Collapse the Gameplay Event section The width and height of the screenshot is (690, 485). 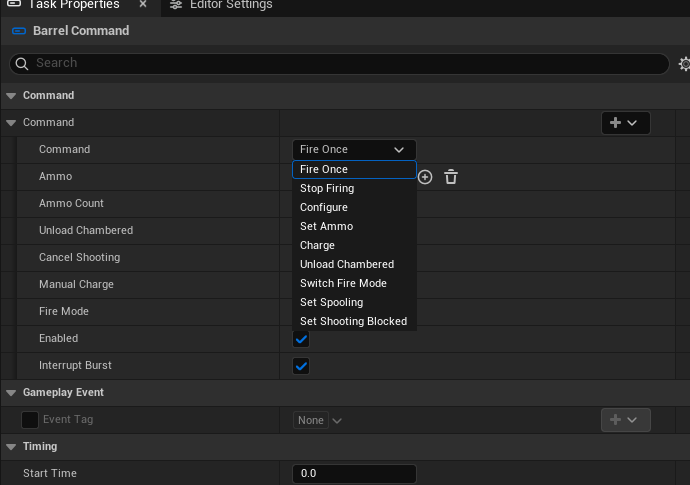coord(11,393)
